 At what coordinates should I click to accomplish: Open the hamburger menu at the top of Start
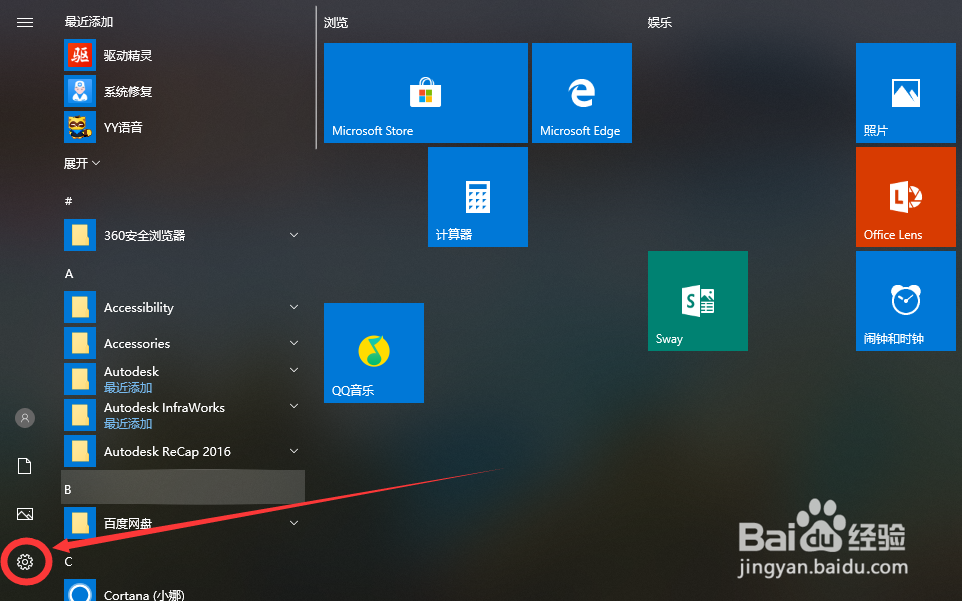click(x=25, y=23)
